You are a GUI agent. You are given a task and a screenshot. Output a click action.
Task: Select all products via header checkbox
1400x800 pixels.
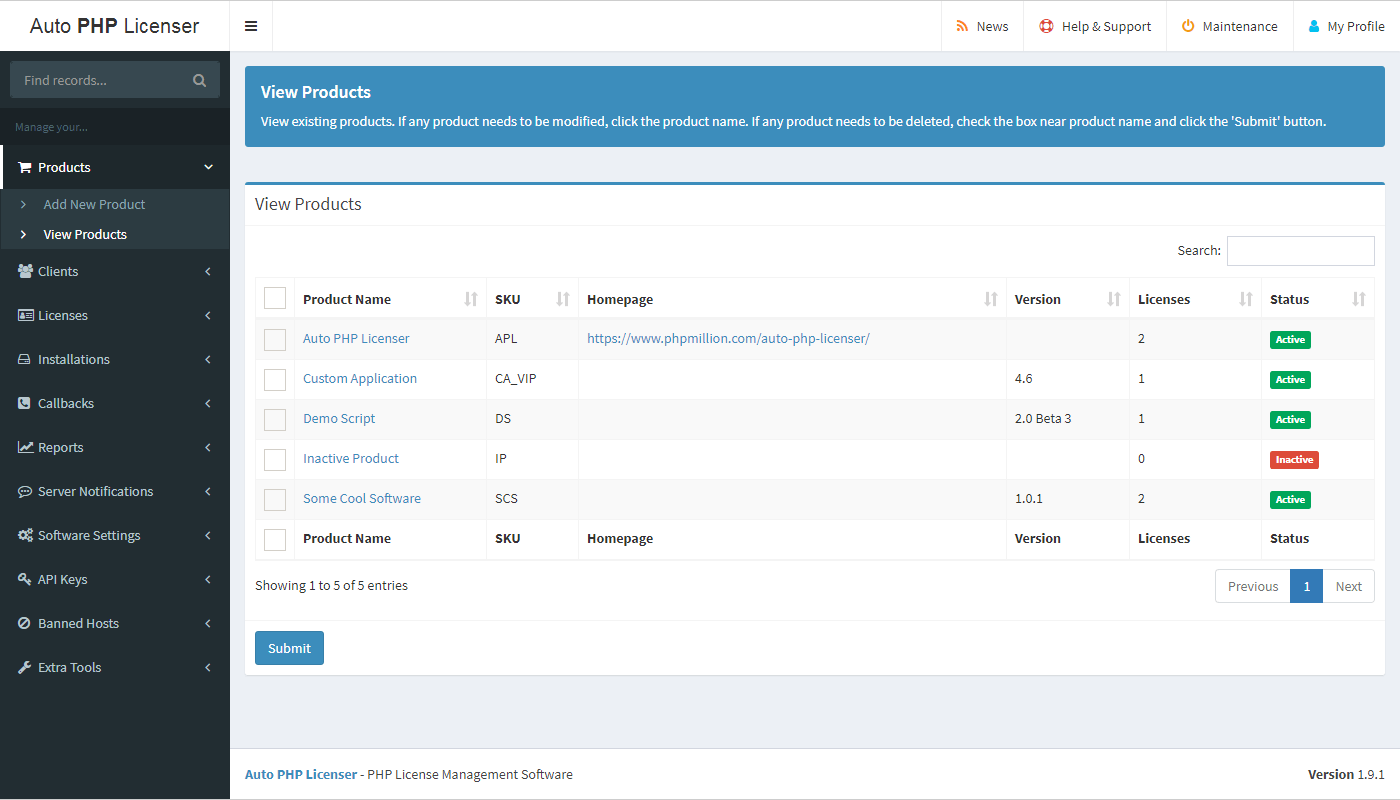click(274, 297)
